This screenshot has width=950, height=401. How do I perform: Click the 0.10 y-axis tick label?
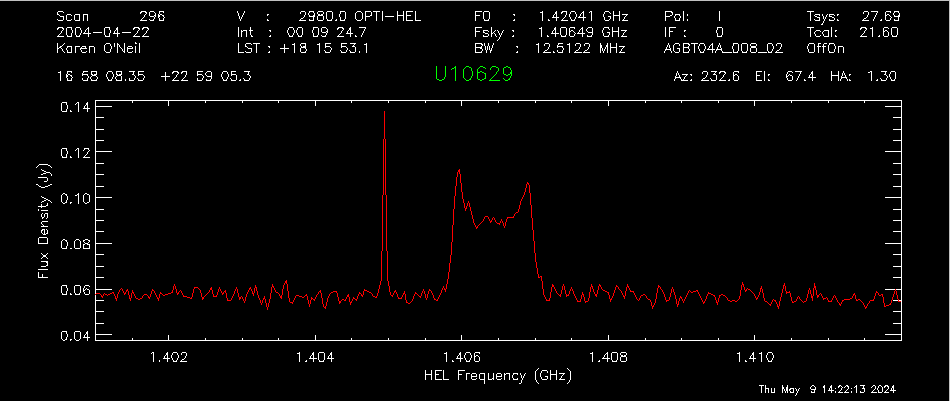tap(74, 198)
